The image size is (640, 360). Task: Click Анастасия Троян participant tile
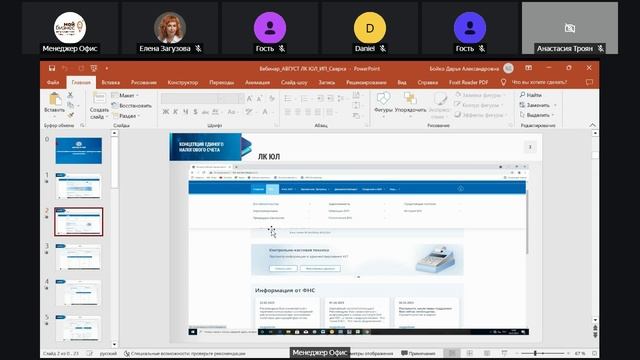(570, 28)
